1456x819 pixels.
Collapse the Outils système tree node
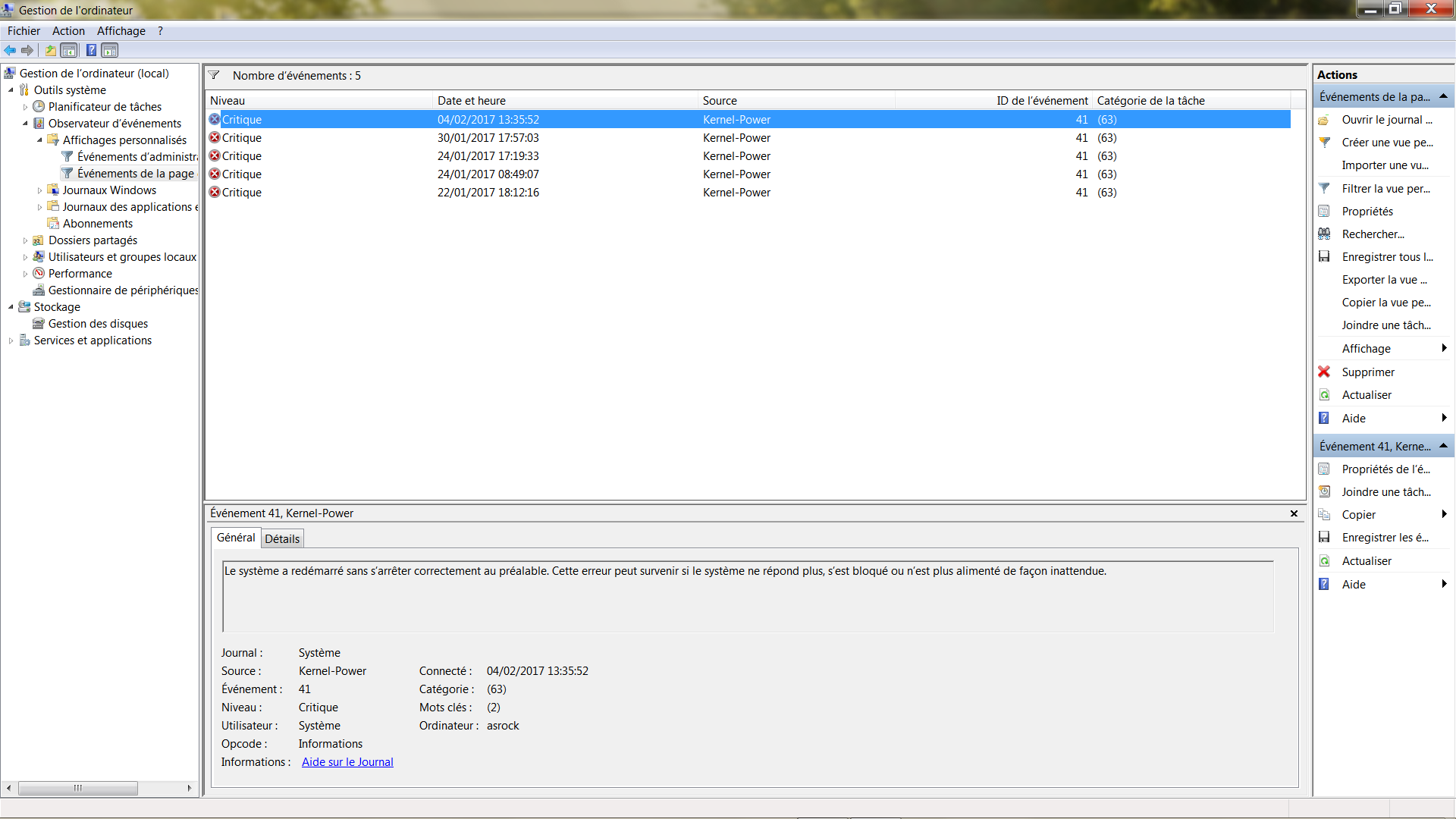click(x=11, y=90)
